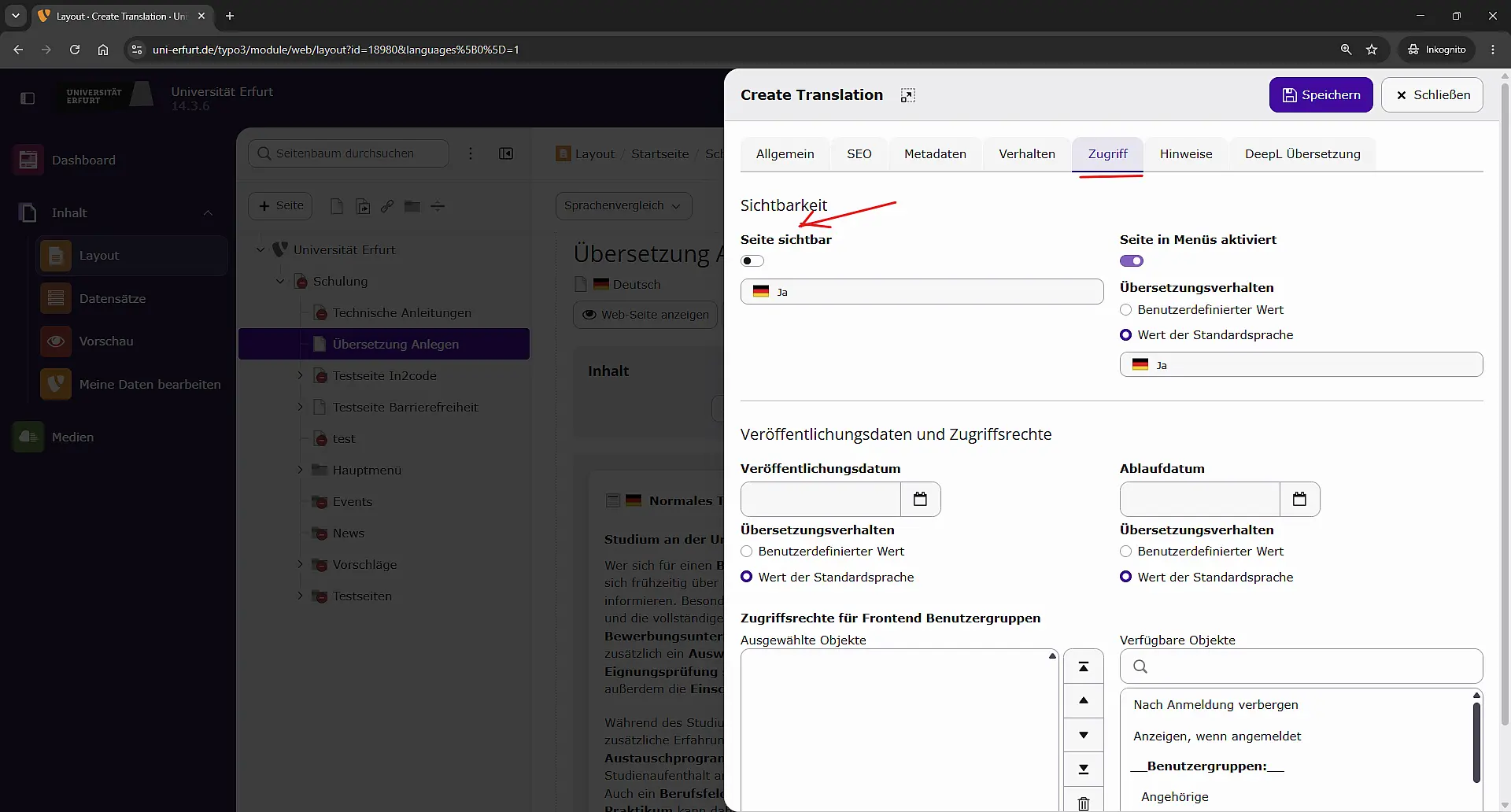Click the link page icon in toolbar
The image size is (1511, 812).
[x=387, y=206]
